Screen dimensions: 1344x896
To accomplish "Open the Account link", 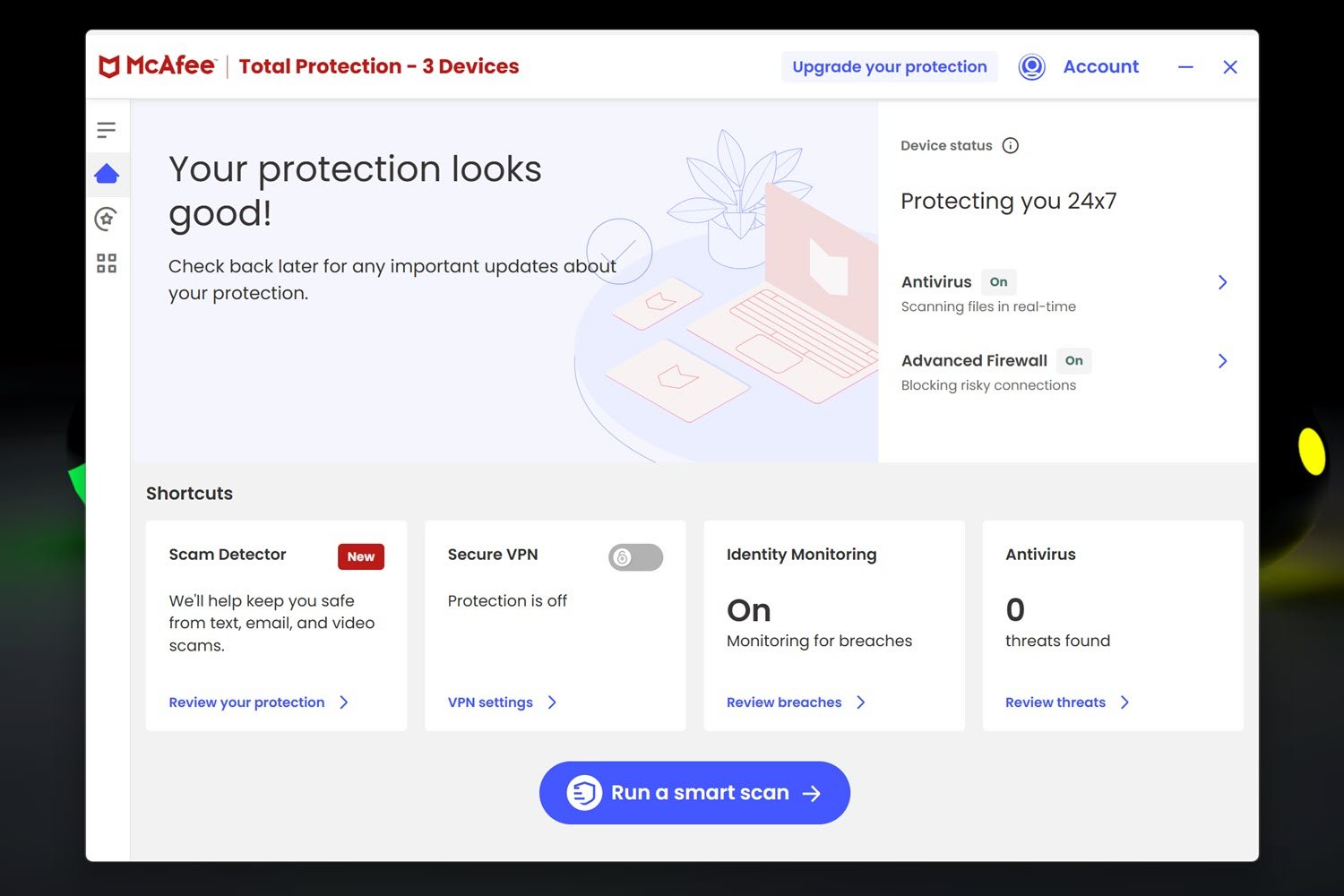I will 1101,67.
